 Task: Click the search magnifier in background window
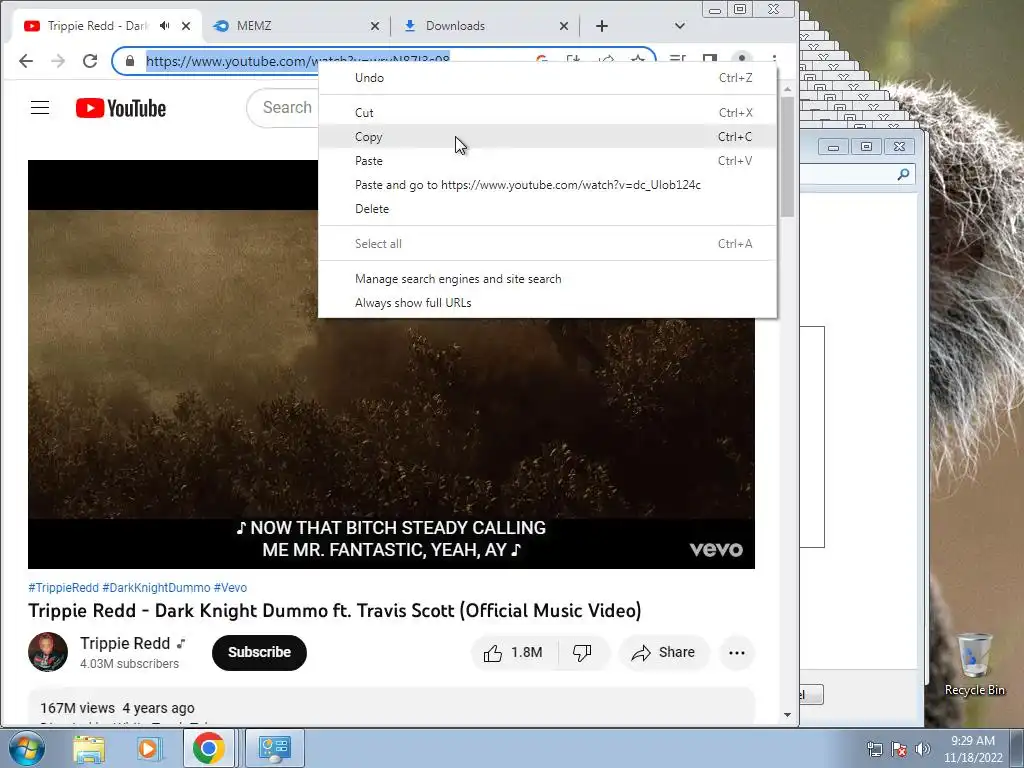click(x=903, y=174)
